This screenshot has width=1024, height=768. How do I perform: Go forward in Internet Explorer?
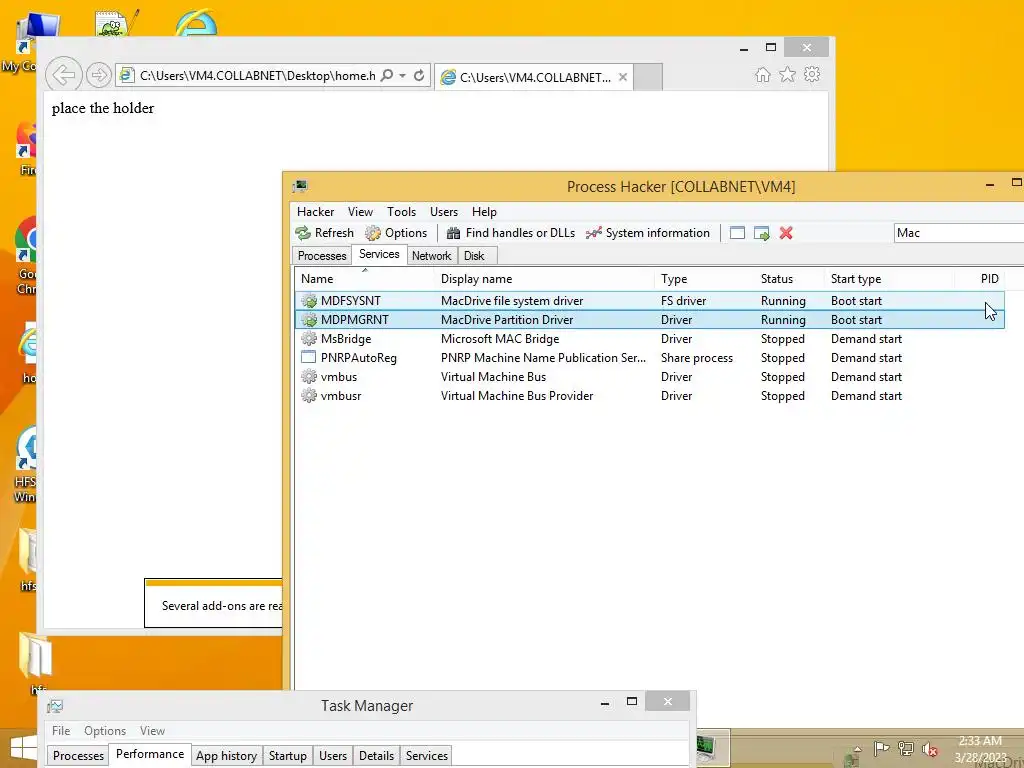99,75
